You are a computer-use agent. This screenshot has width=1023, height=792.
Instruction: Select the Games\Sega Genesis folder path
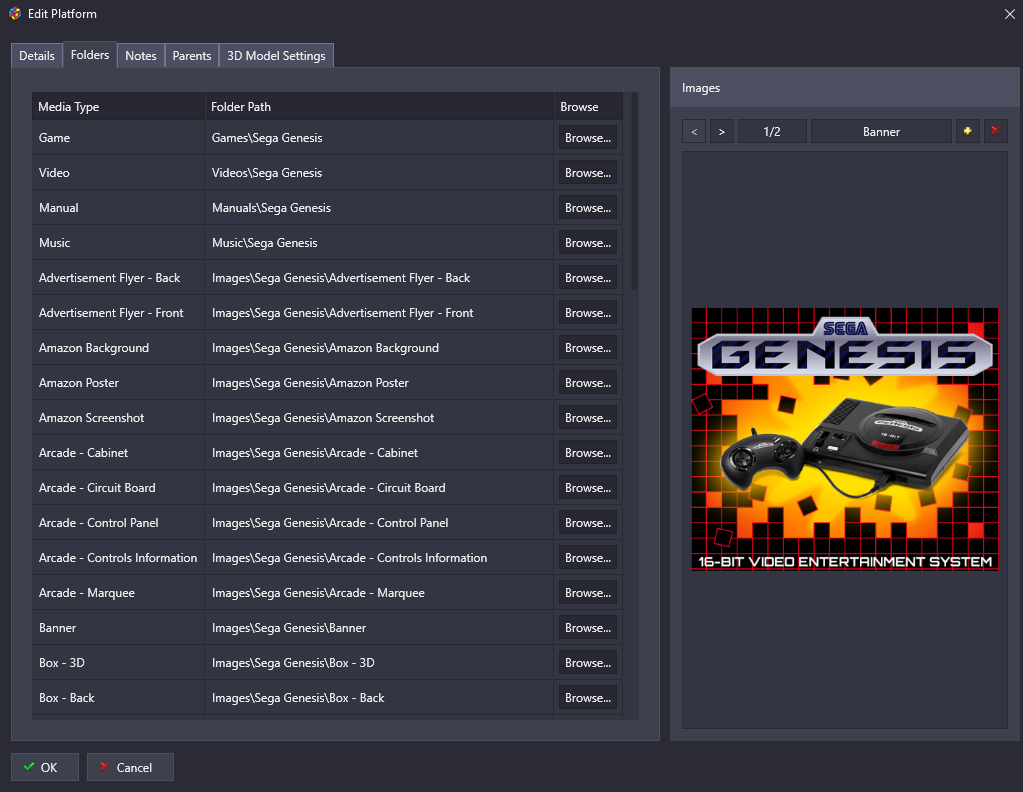click(x=379, y=138)
